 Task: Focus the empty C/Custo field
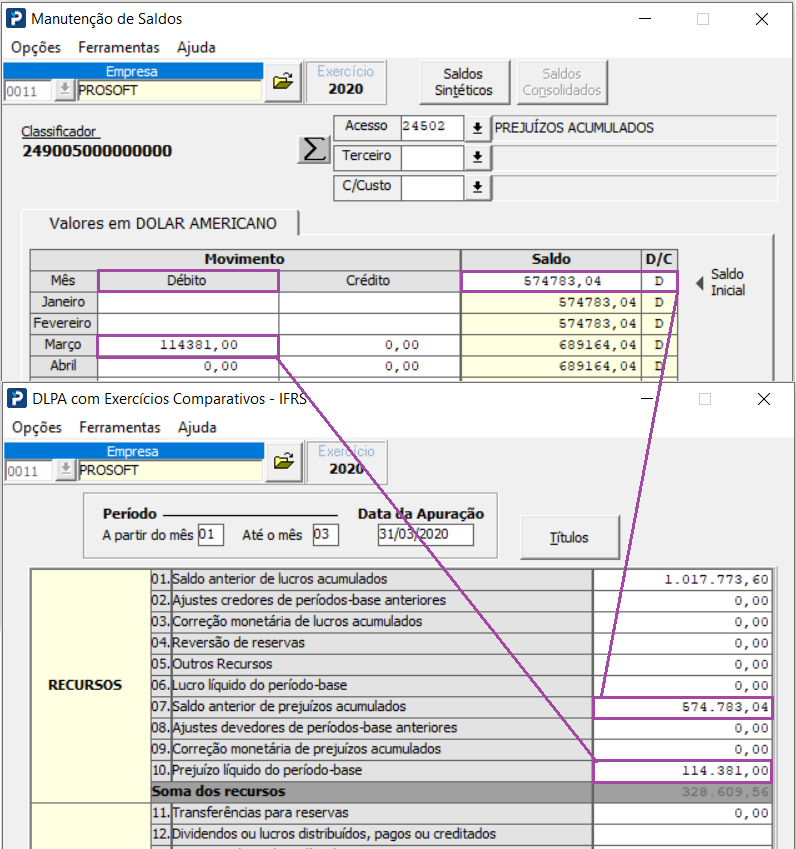pos(432,187)
